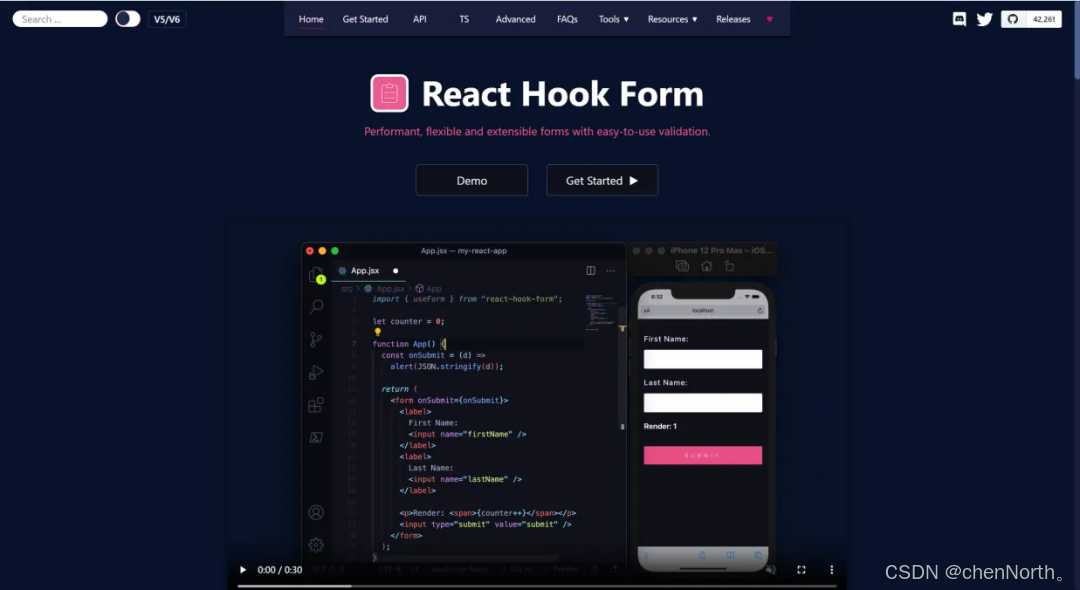This screenshot has width=1080, height=590.
Task: Click the video's account avatar icon
Action: coord(315,512)
